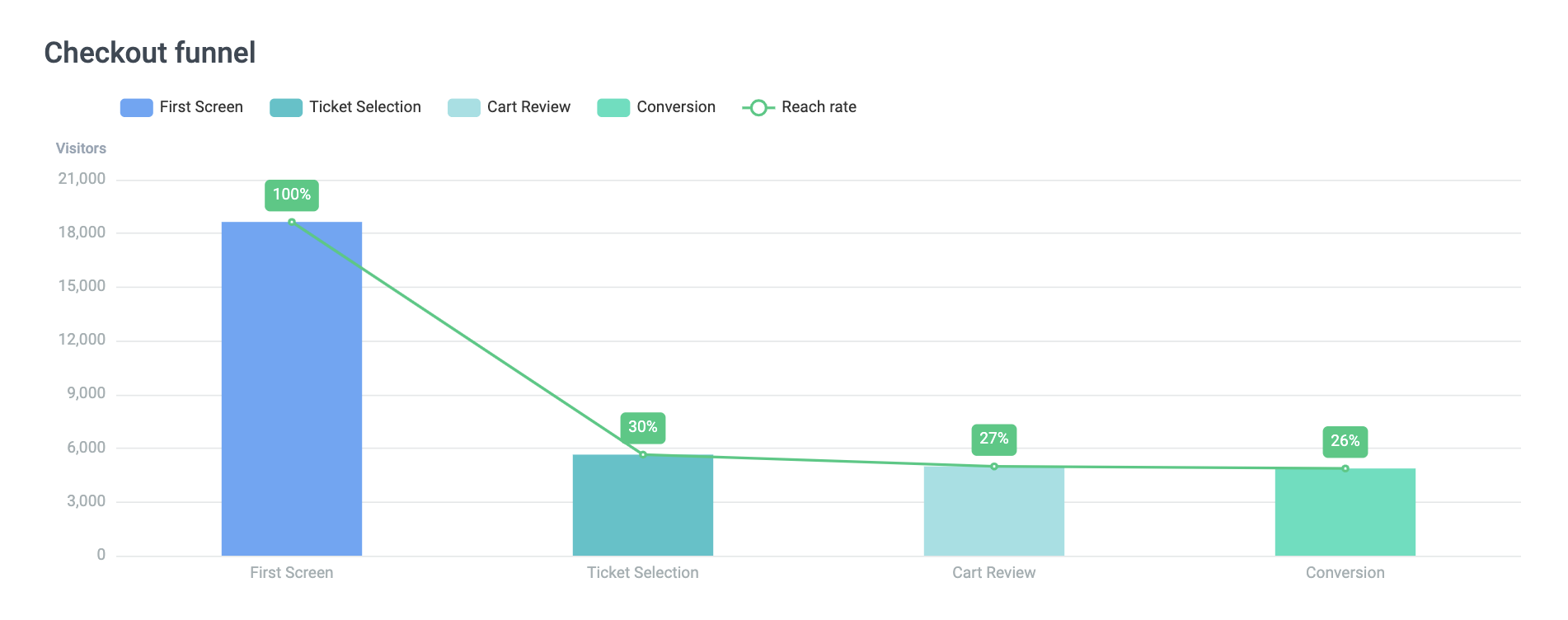The width and height of the screenshot is (1568, 620).
Task: Click the pale Cart Review legend swatch
Action: coord(463,108)
